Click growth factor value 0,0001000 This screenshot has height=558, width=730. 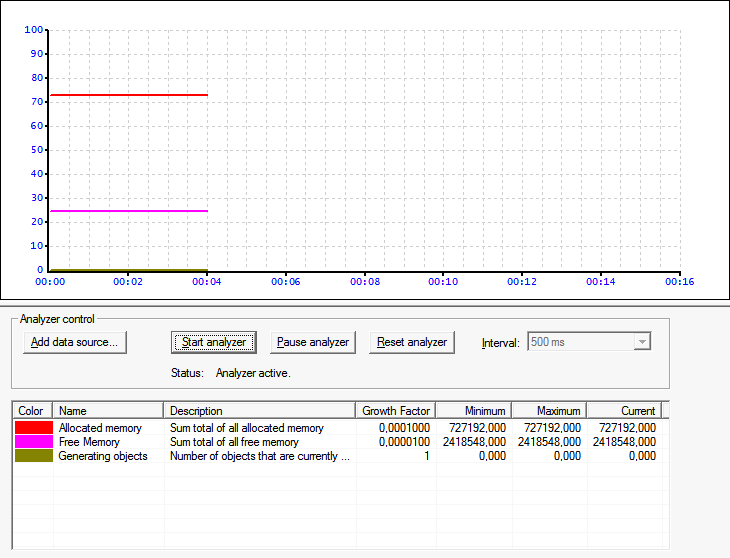(404, 428)
